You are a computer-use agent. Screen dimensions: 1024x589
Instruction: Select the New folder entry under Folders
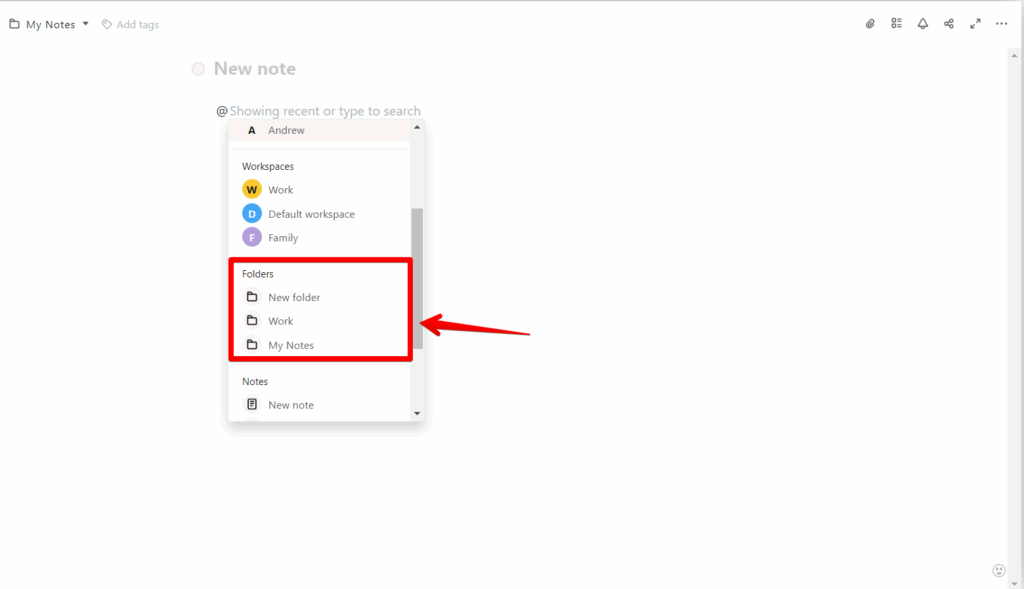(x=293, y=297)
